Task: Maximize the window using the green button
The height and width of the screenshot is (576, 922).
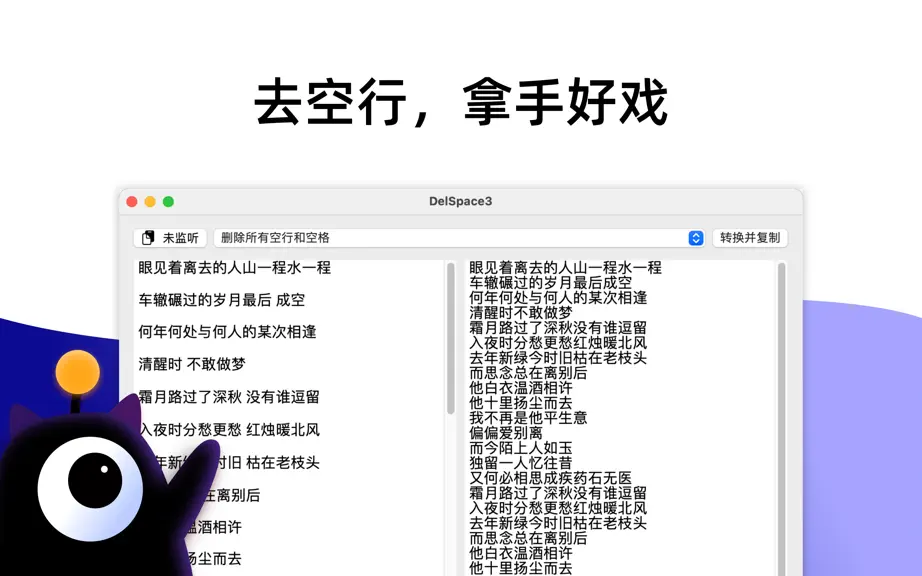Action: [x=168, y=202]
